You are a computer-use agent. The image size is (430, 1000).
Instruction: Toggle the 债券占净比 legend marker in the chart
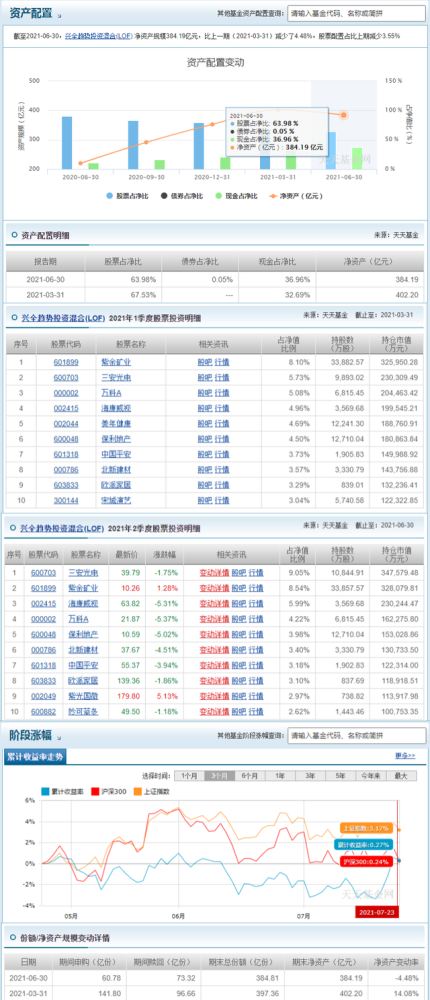click(165, 196)
